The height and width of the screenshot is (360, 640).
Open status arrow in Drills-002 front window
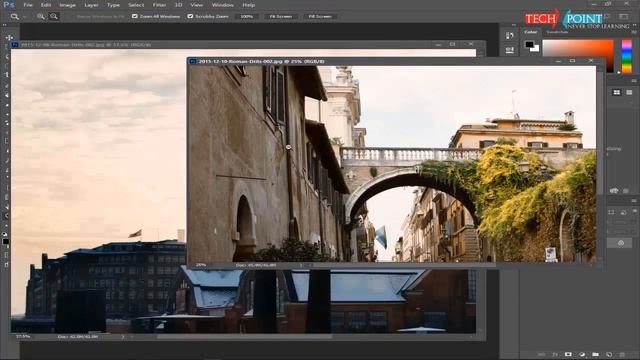302,265
